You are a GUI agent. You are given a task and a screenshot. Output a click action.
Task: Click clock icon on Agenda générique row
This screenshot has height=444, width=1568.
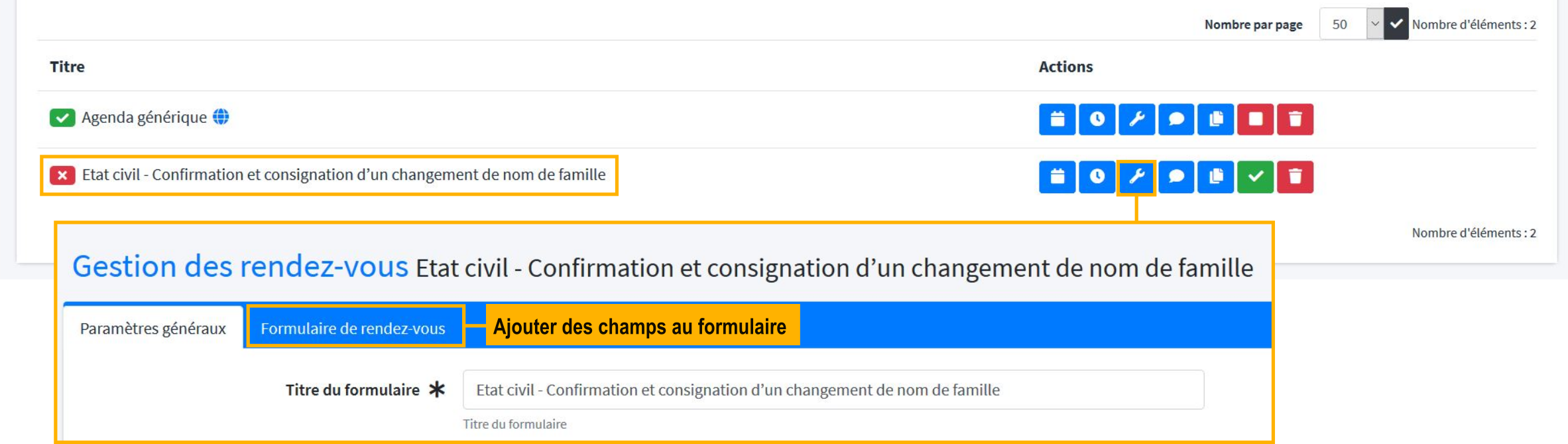pyautogui.click(x=1097, y=119)
